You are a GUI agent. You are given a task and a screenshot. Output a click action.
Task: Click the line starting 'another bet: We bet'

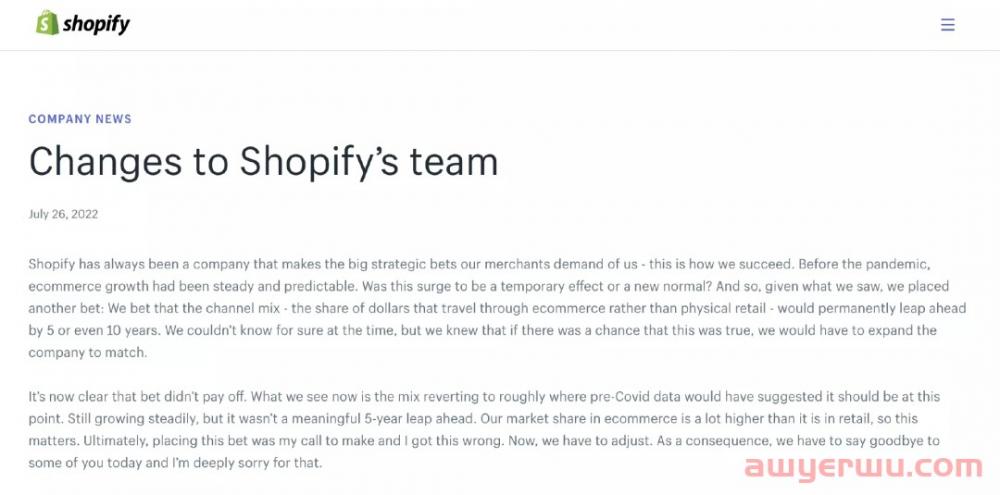pyautogui.click(x=497, y=309)
